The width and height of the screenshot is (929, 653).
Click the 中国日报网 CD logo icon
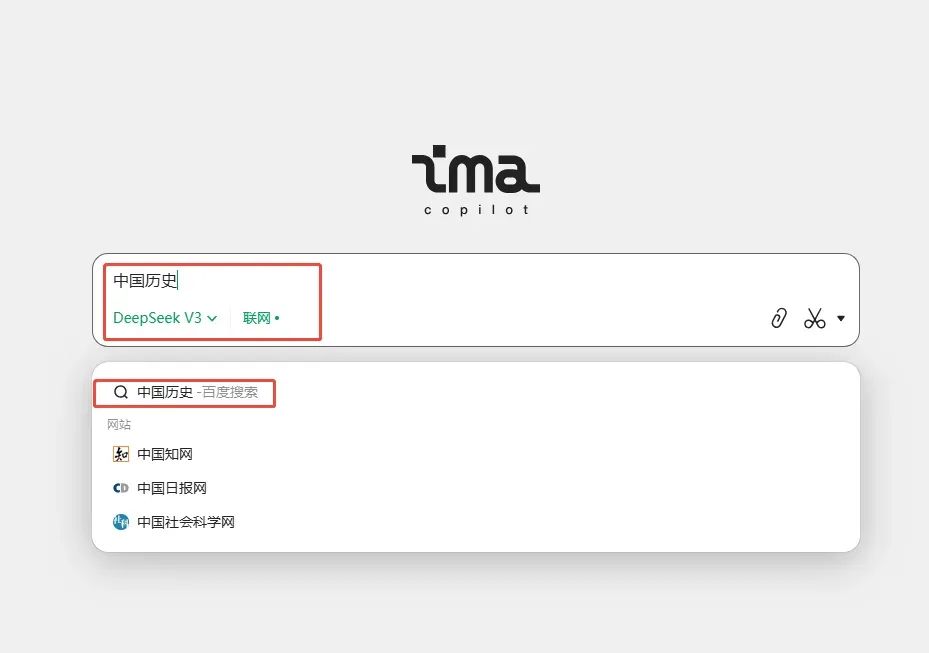(121, 488)
